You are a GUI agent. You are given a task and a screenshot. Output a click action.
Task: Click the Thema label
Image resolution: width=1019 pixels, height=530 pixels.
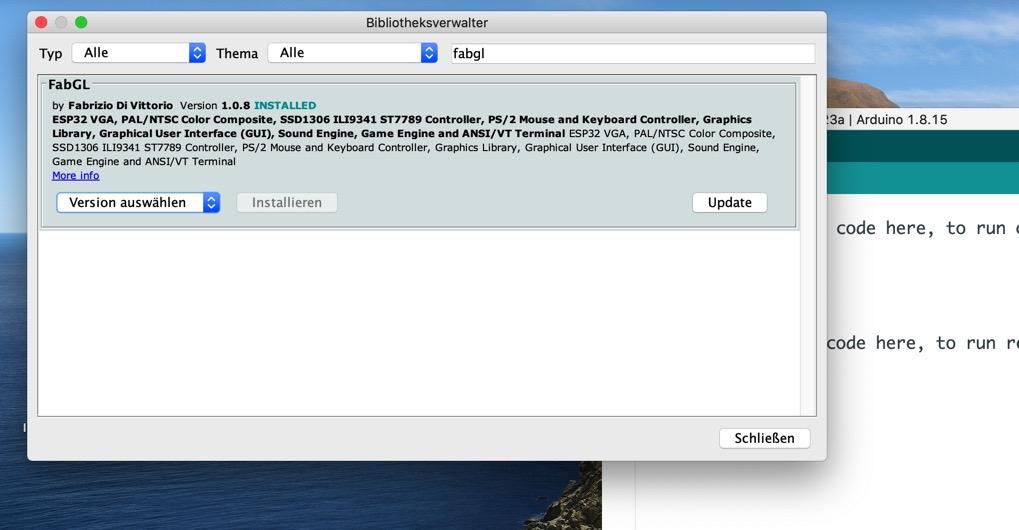237,53
